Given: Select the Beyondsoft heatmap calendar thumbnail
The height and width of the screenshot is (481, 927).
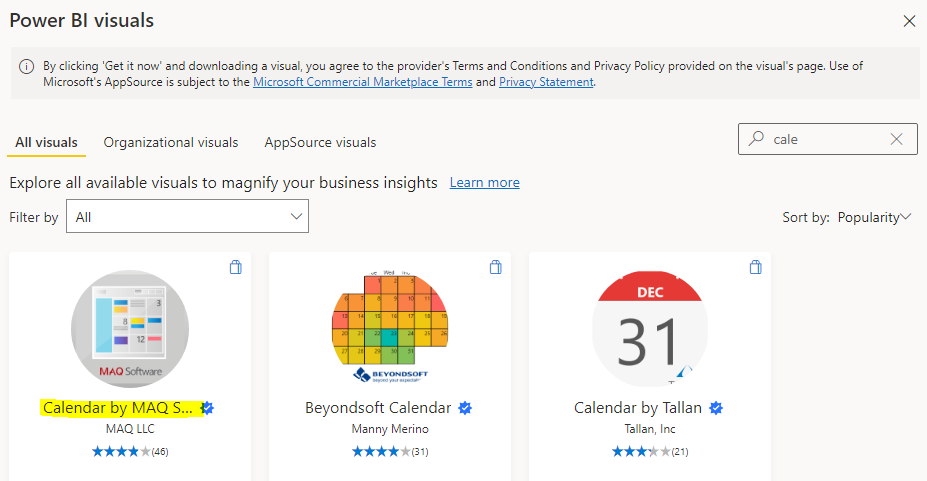Looking at the screenshot, I should (x=390, y=327).
